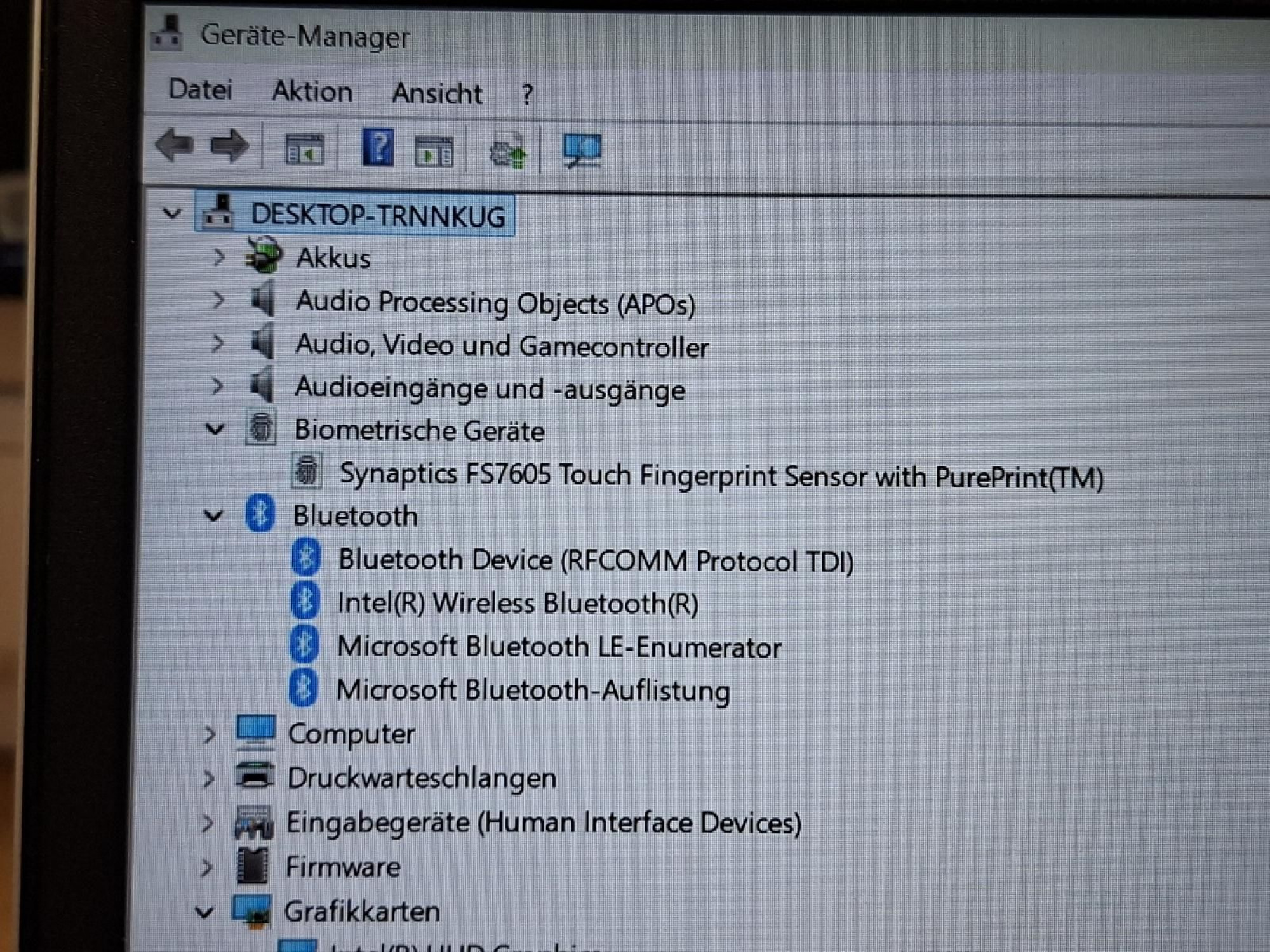Click the printer icon beside Druckwarteschlangen
This screenshot has width=1270, height=952.
(x=255, y=776)
